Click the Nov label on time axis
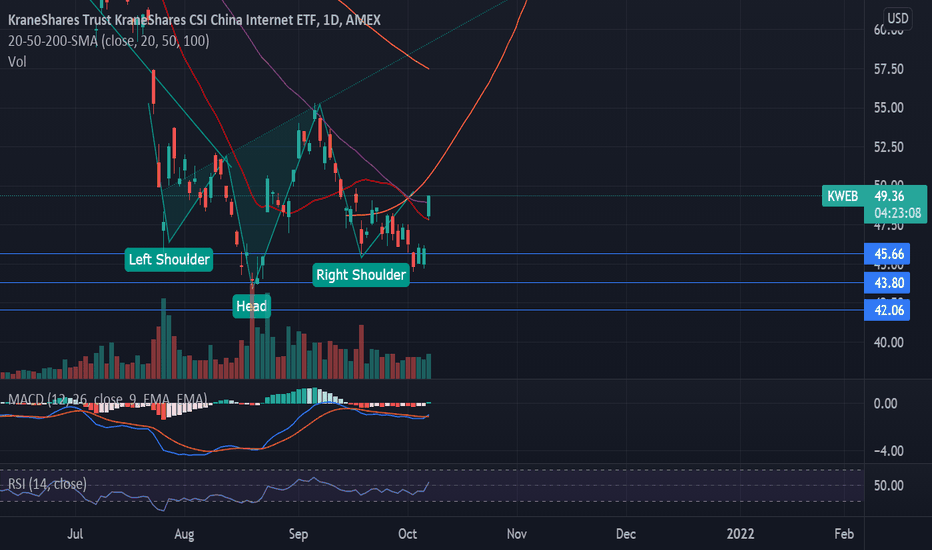The width and height of the screenshot is (932, 550). [x=517, y=534]
